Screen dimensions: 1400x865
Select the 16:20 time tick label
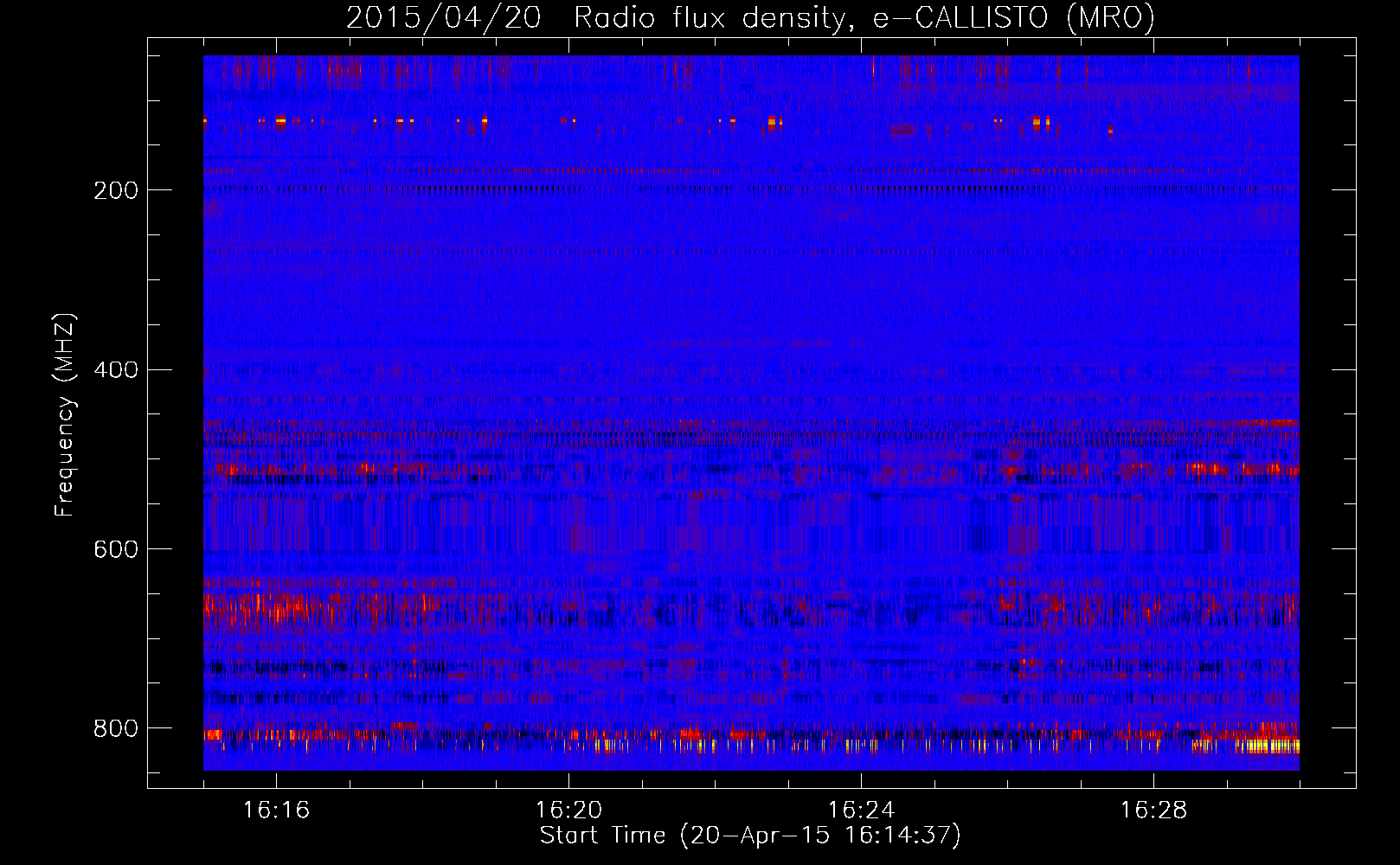569,811
